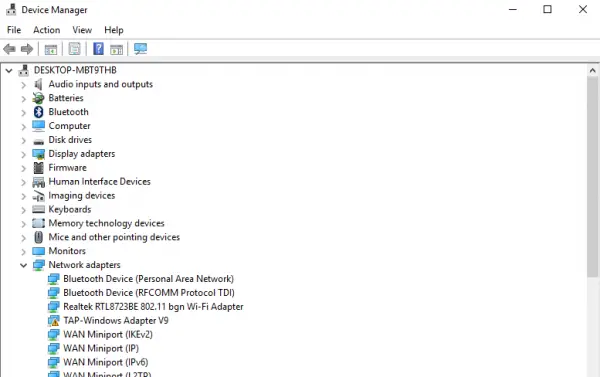Open the View menu
Viewport: 600px width, 377px height.
pyautogui.click(x=82, y=30)
